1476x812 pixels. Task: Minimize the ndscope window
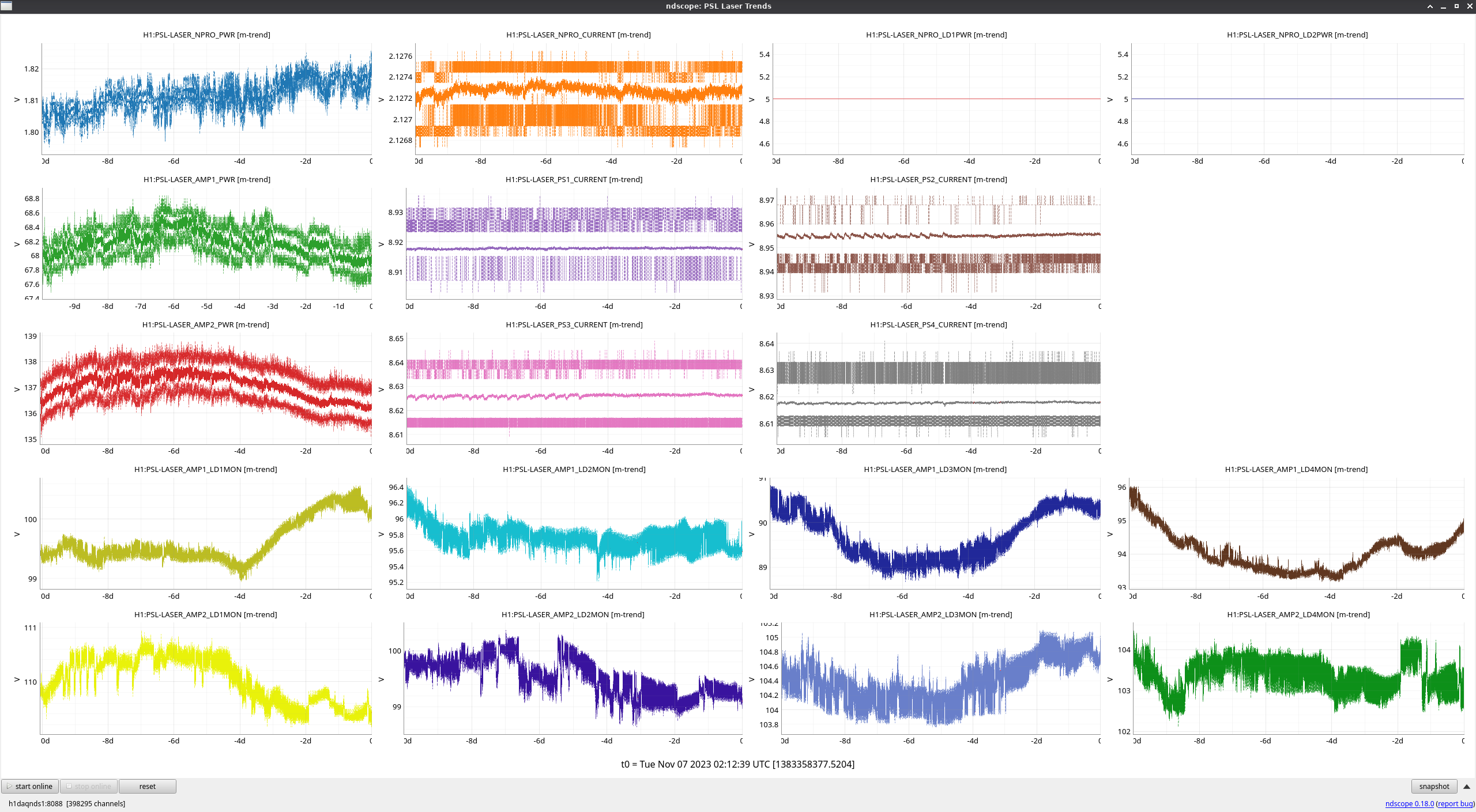point(1443,6)
